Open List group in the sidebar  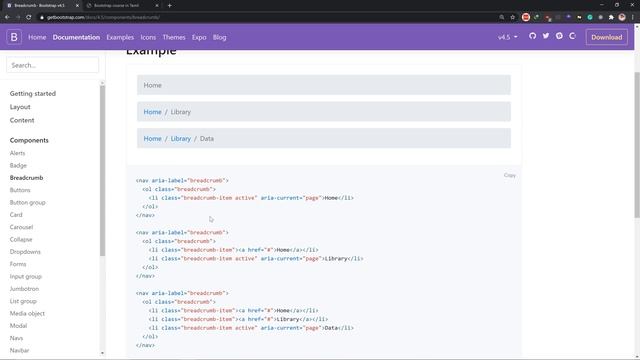[23, 301]
